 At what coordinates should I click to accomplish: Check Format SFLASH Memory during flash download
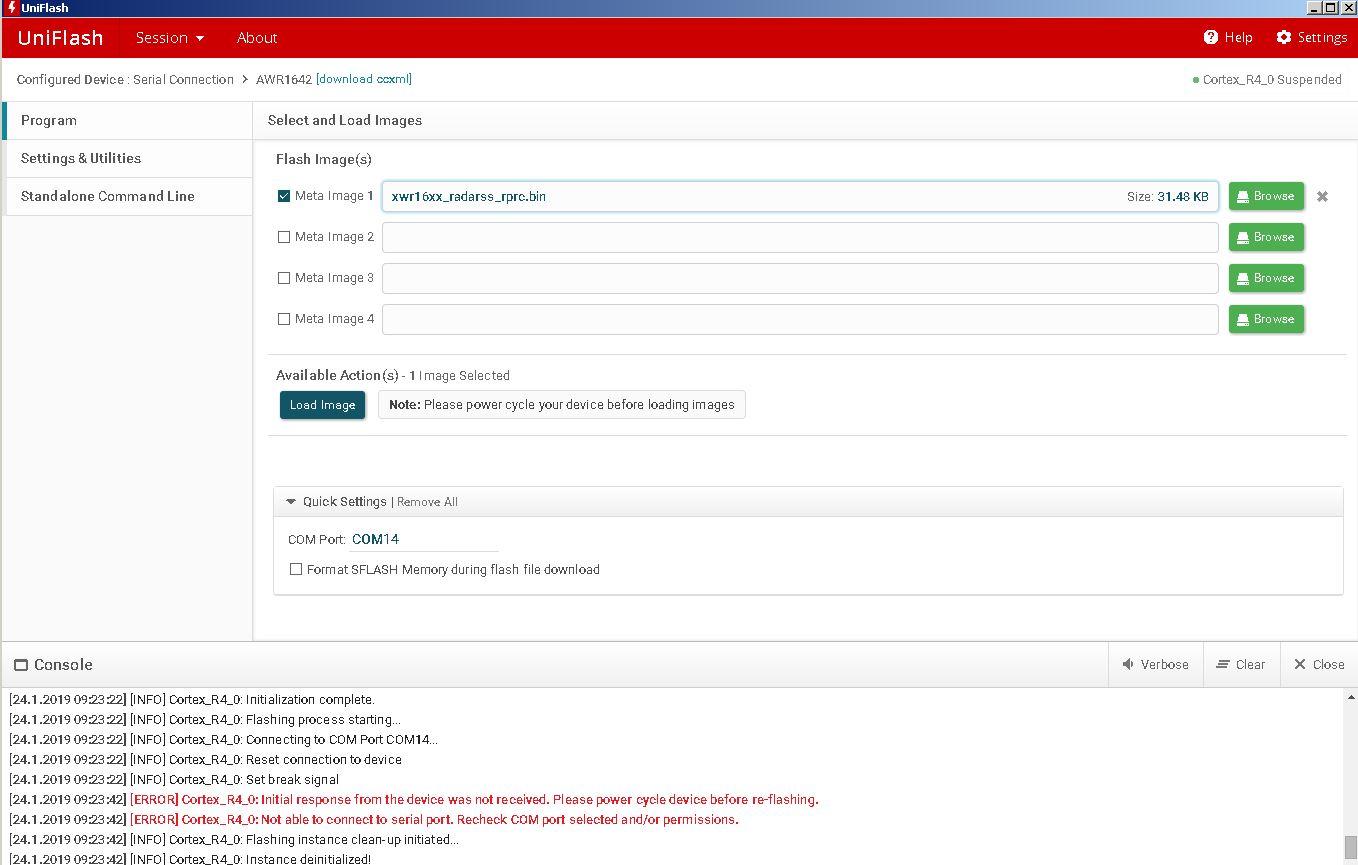click(x=296, y=569)
